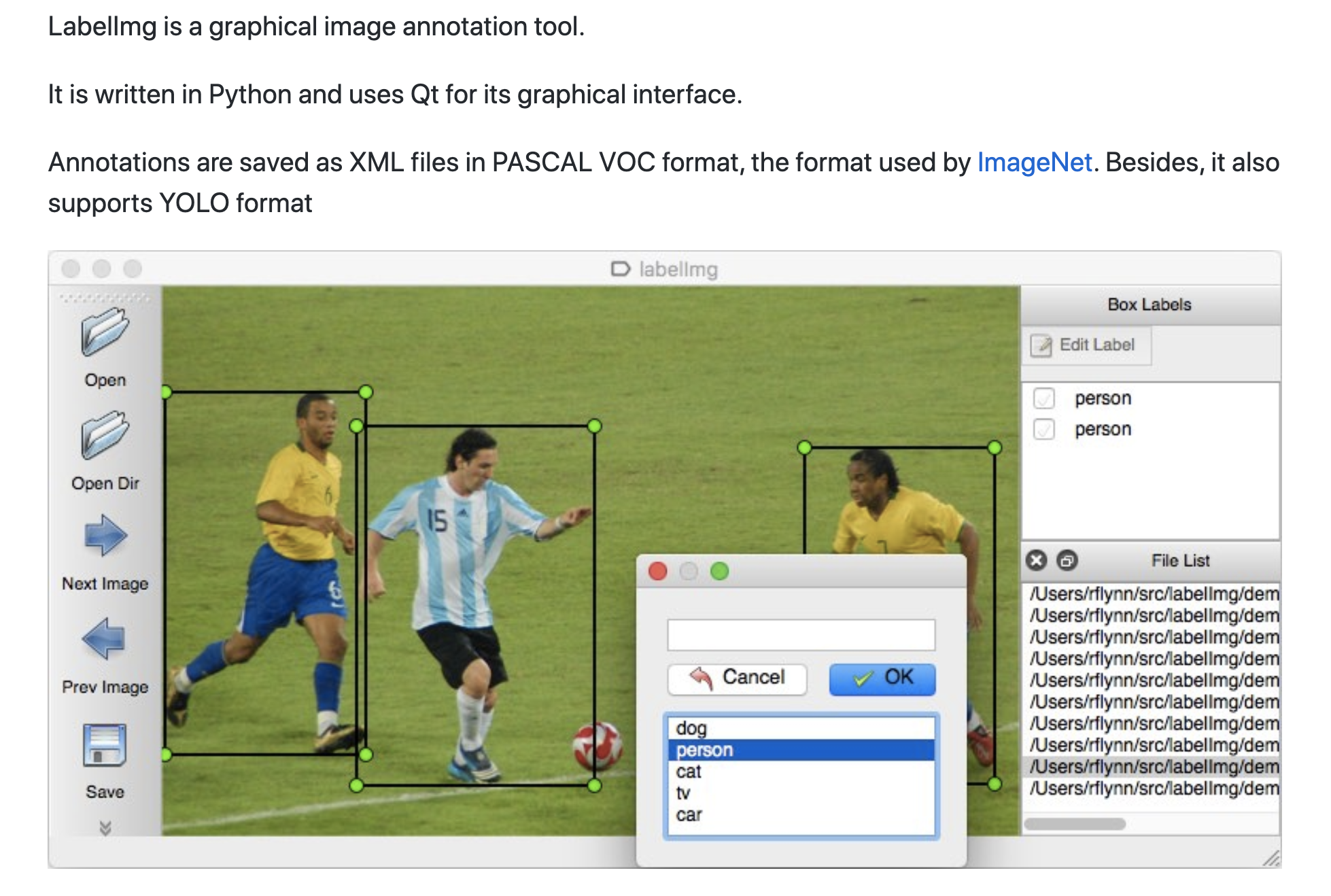Toggle the first person label checkbox

pos(1044,398)
